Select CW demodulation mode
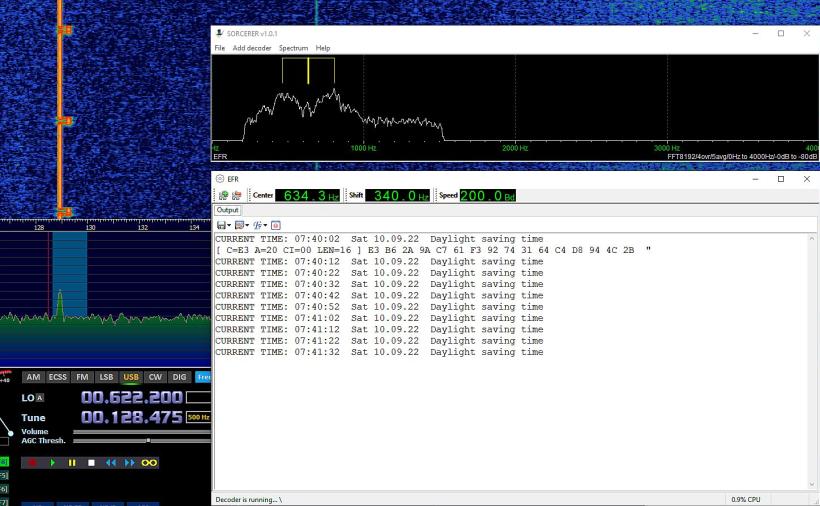 155,377
